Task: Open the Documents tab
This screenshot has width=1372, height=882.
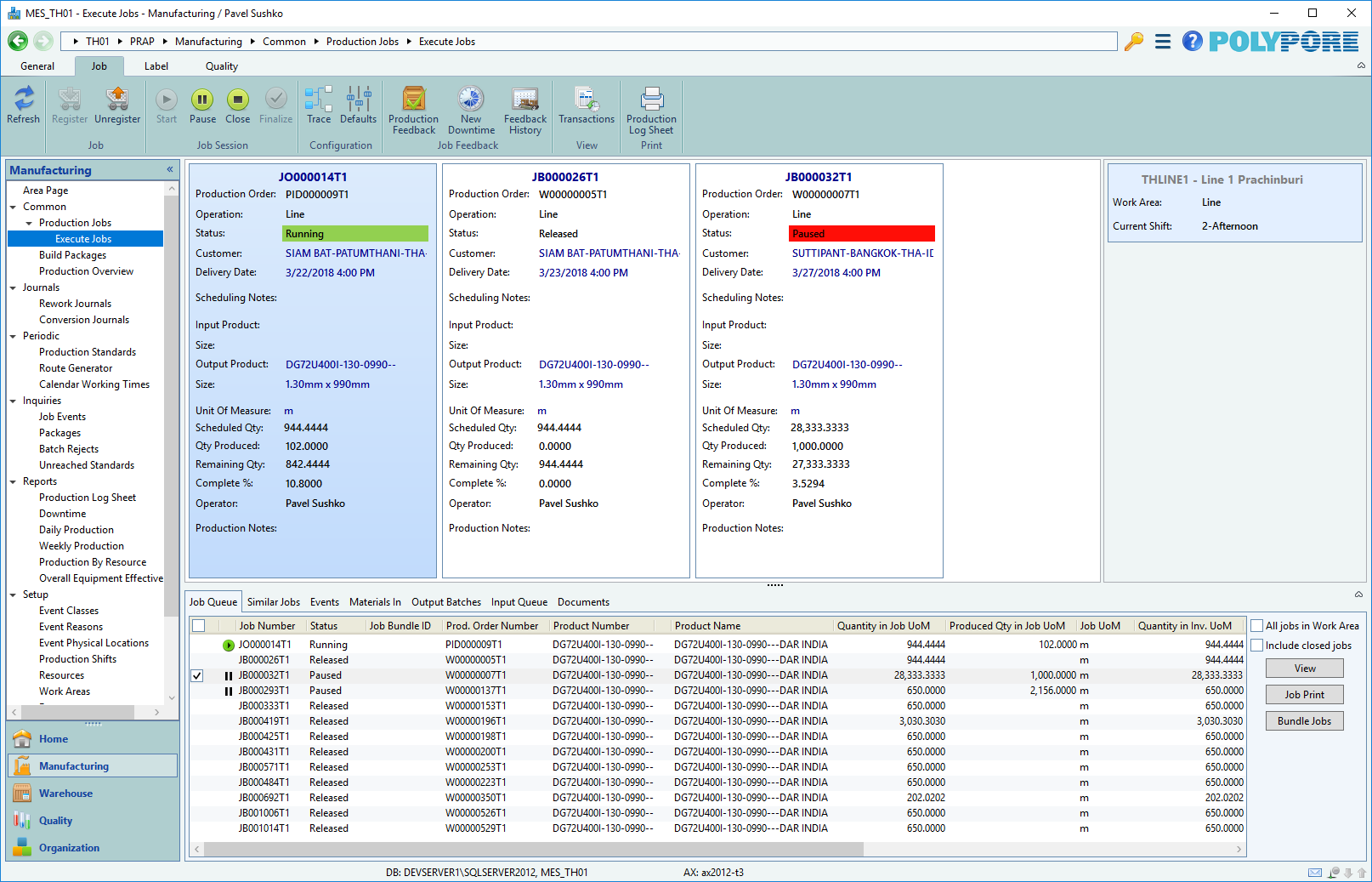Action: [583, 602]
